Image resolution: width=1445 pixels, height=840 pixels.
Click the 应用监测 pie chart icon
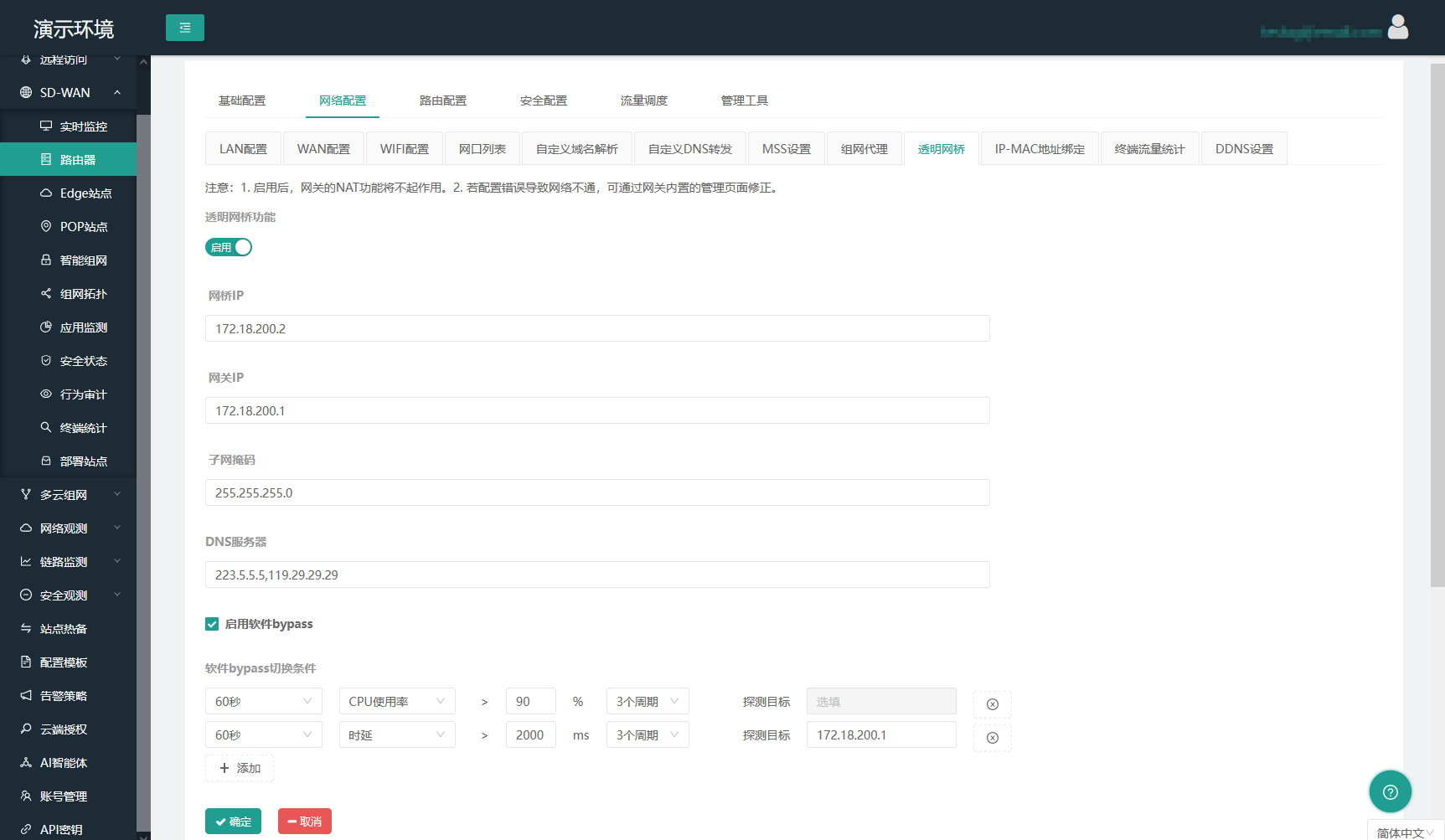46,327
